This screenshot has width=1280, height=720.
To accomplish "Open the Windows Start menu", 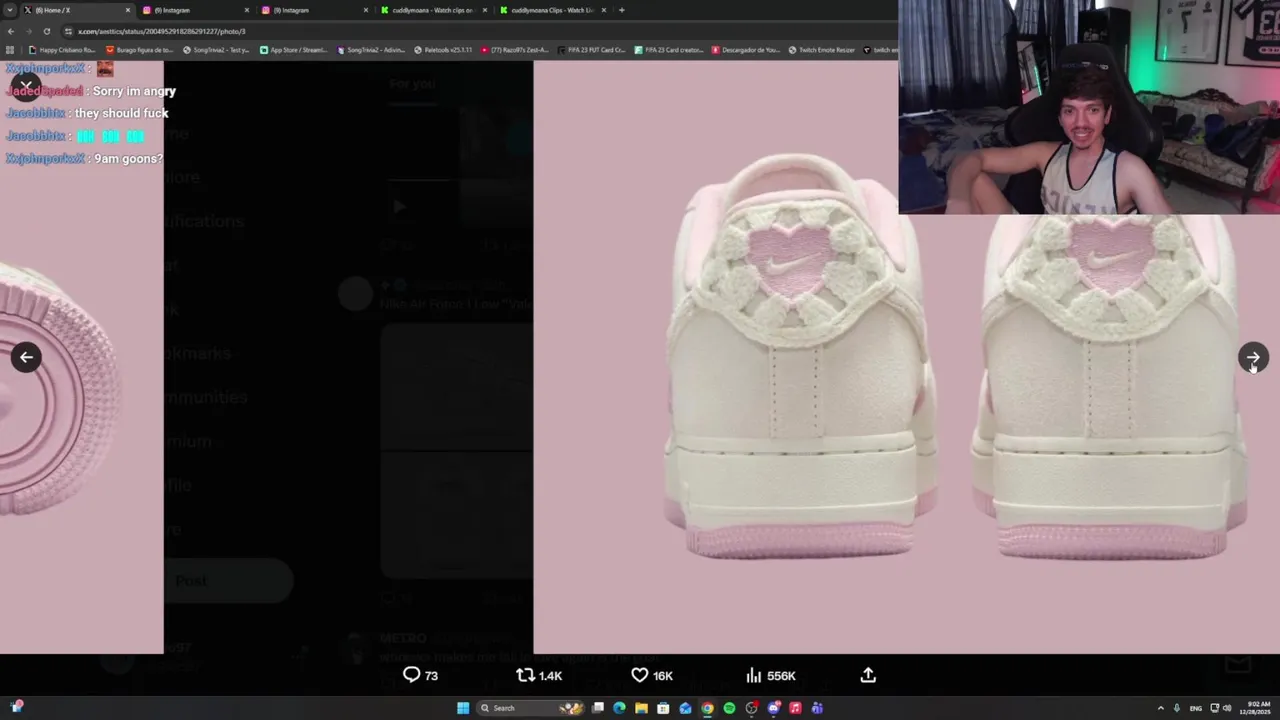I will (x=463, y=708).
